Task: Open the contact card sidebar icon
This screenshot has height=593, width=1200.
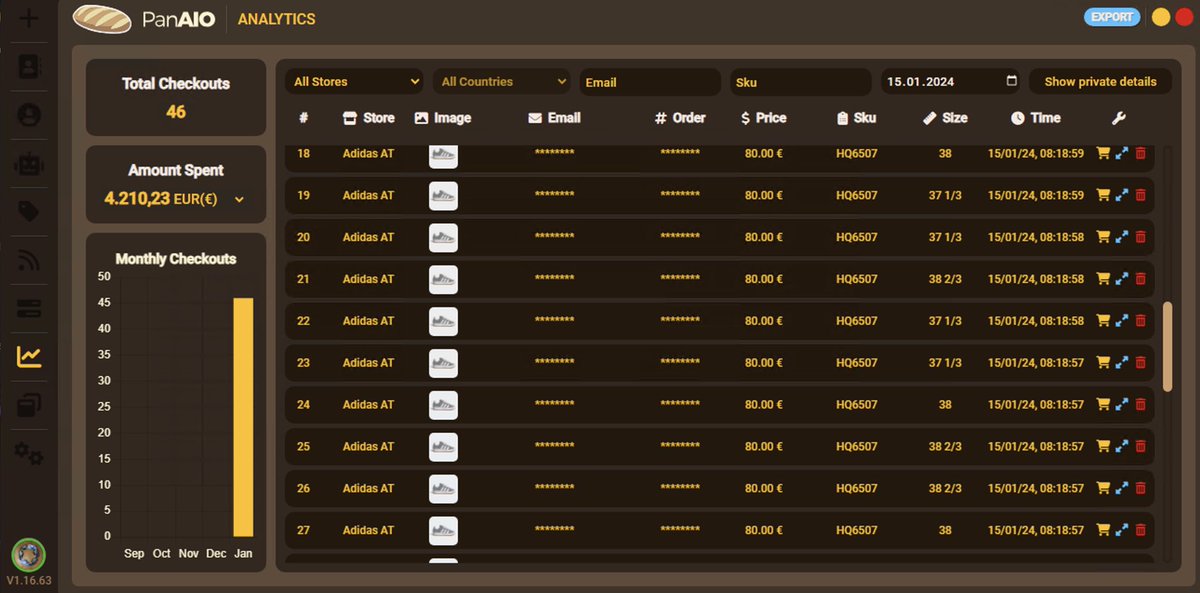Action: coord(28,67)
